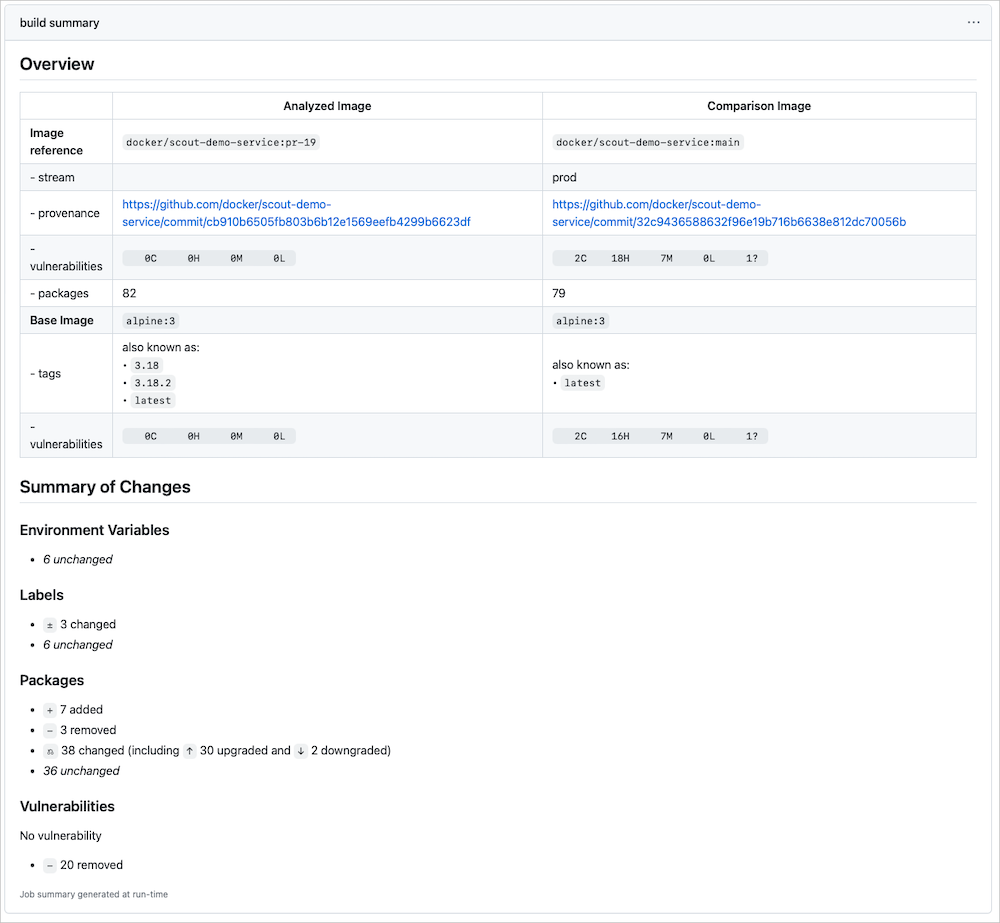Click the Summary of Changes heading

105,487
